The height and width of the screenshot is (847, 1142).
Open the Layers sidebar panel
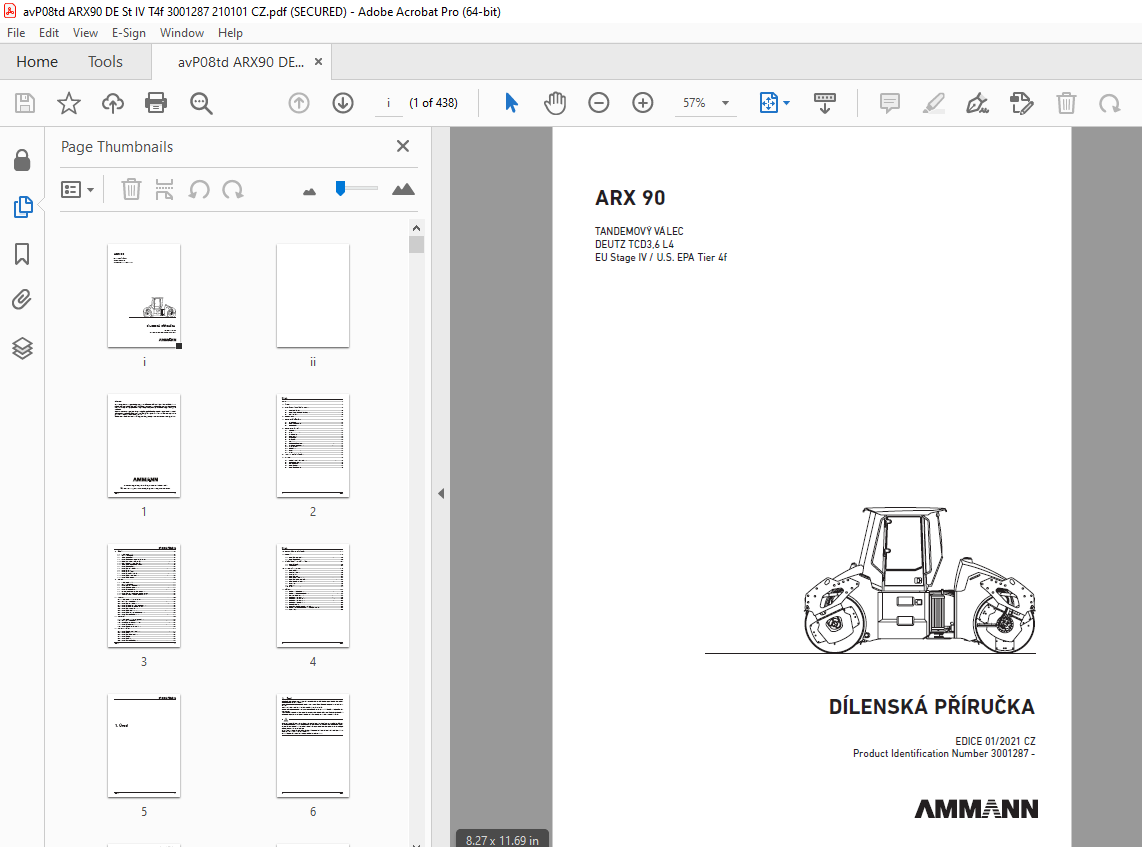click(23, 348)
